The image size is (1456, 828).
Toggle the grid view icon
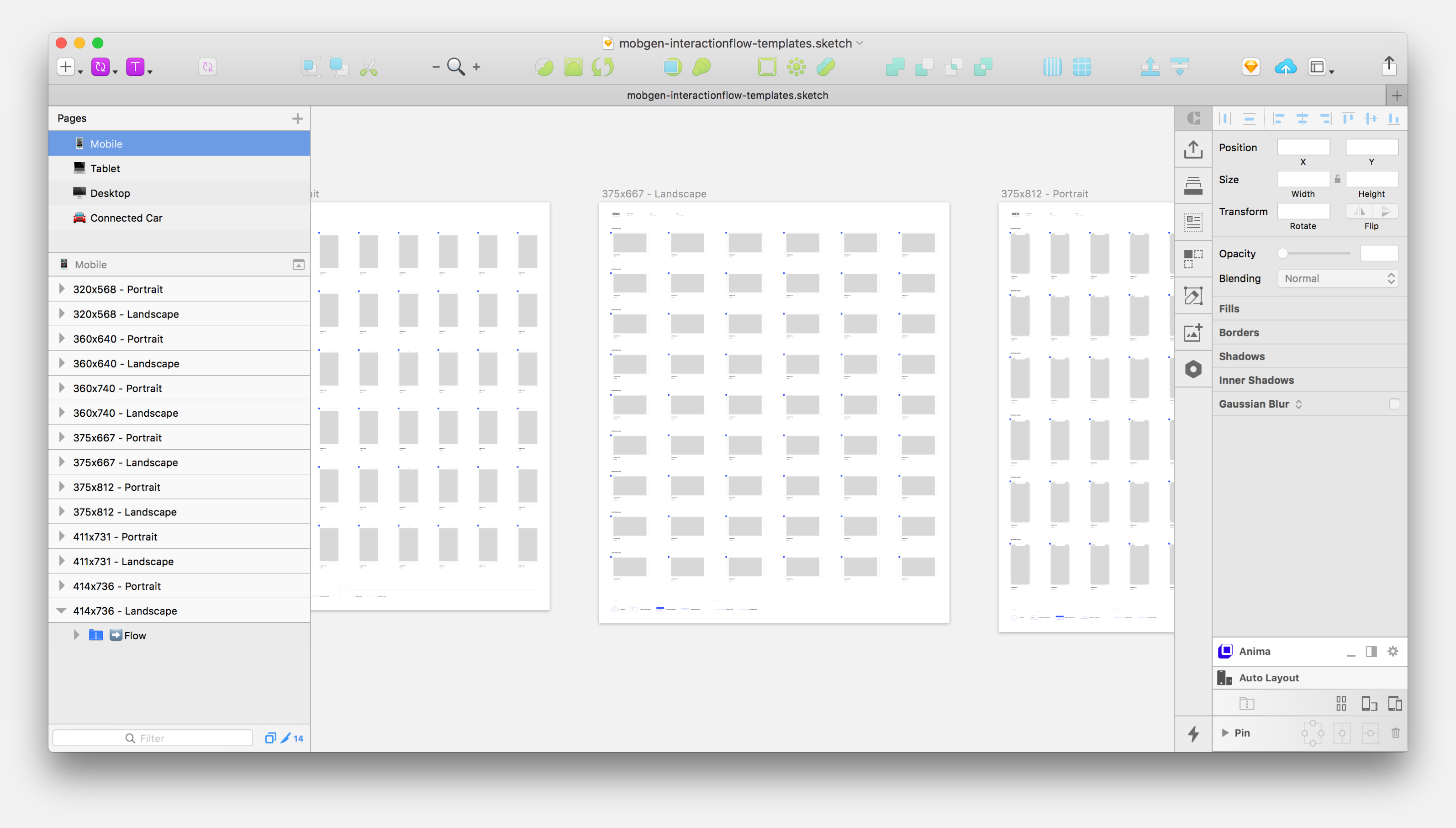click(1081, 67)
